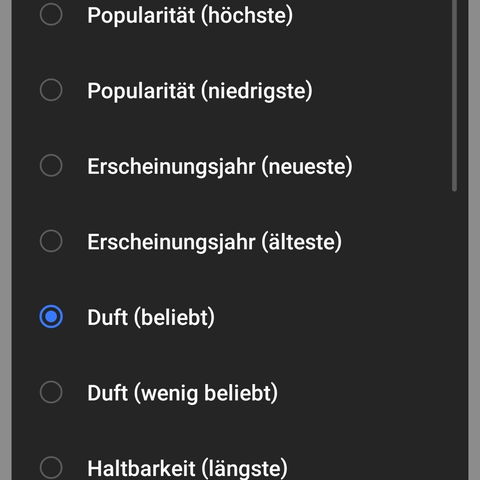Enable the Duft (wenig beliebt) radio button

pyautogui.click(x=51, y=392)
